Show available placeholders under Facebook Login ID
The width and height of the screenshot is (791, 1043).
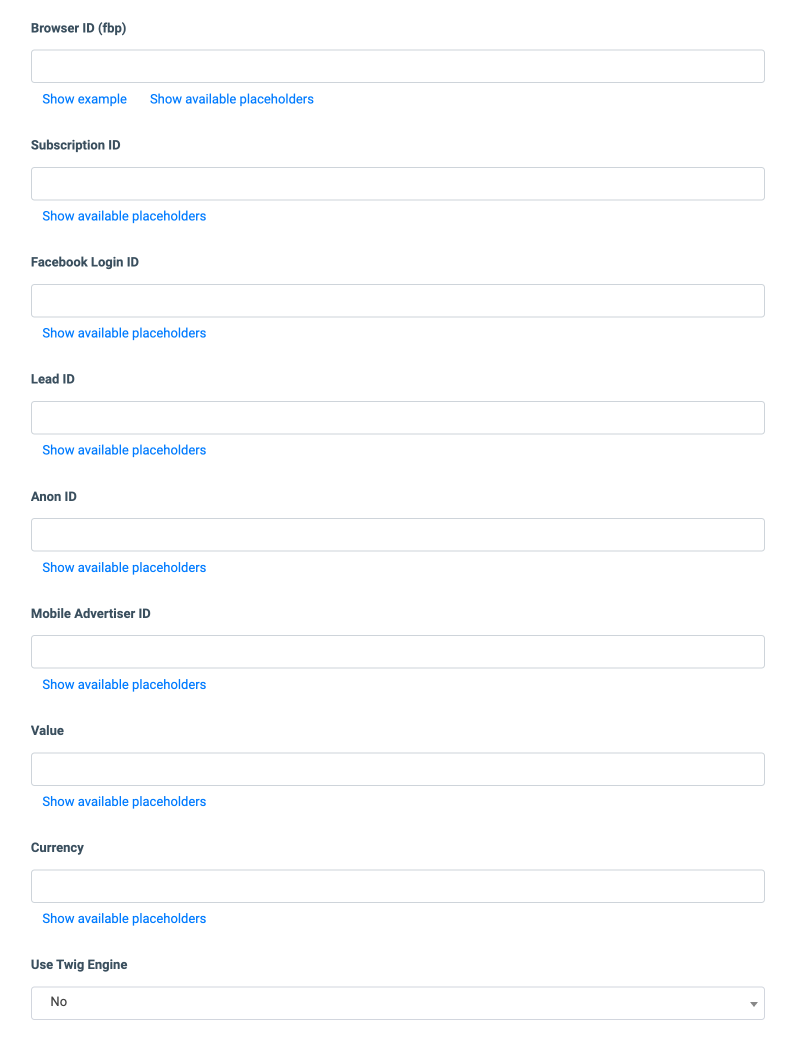[x=124, y=333]
